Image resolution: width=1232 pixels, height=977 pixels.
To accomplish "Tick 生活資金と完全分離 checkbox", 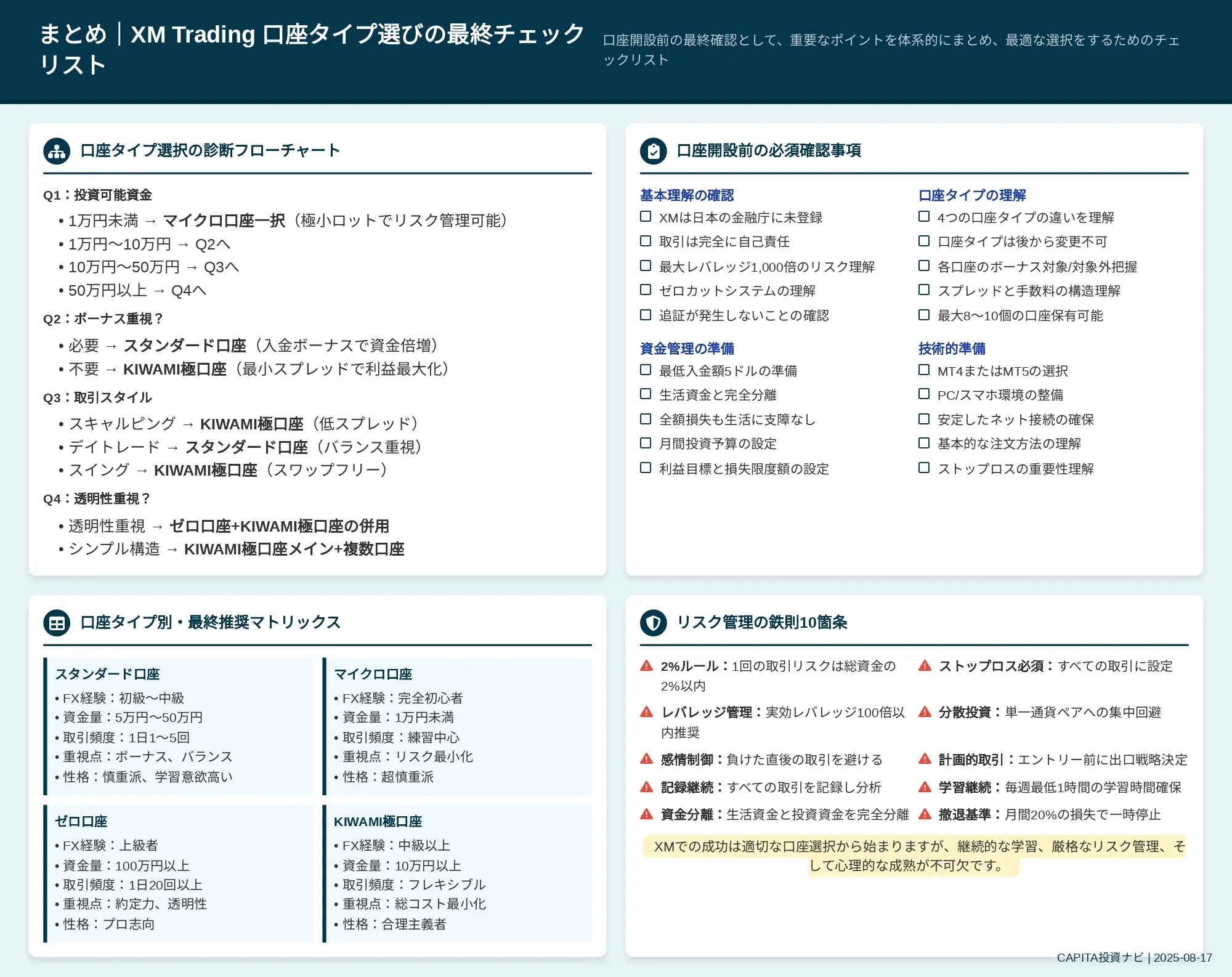I will 646,394.
